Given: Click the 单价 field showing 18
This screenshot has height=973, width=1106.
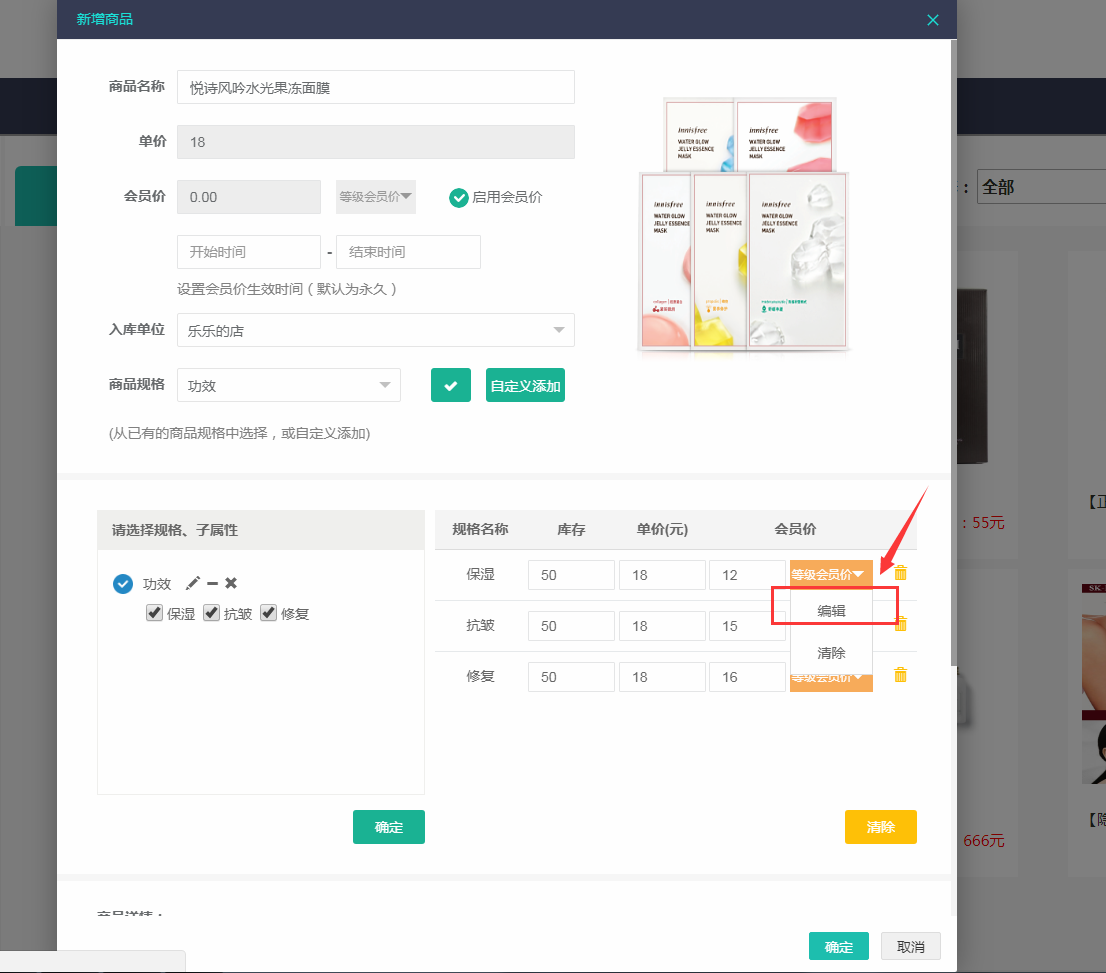Looking at the screenshot, I should tap(375, 142).
